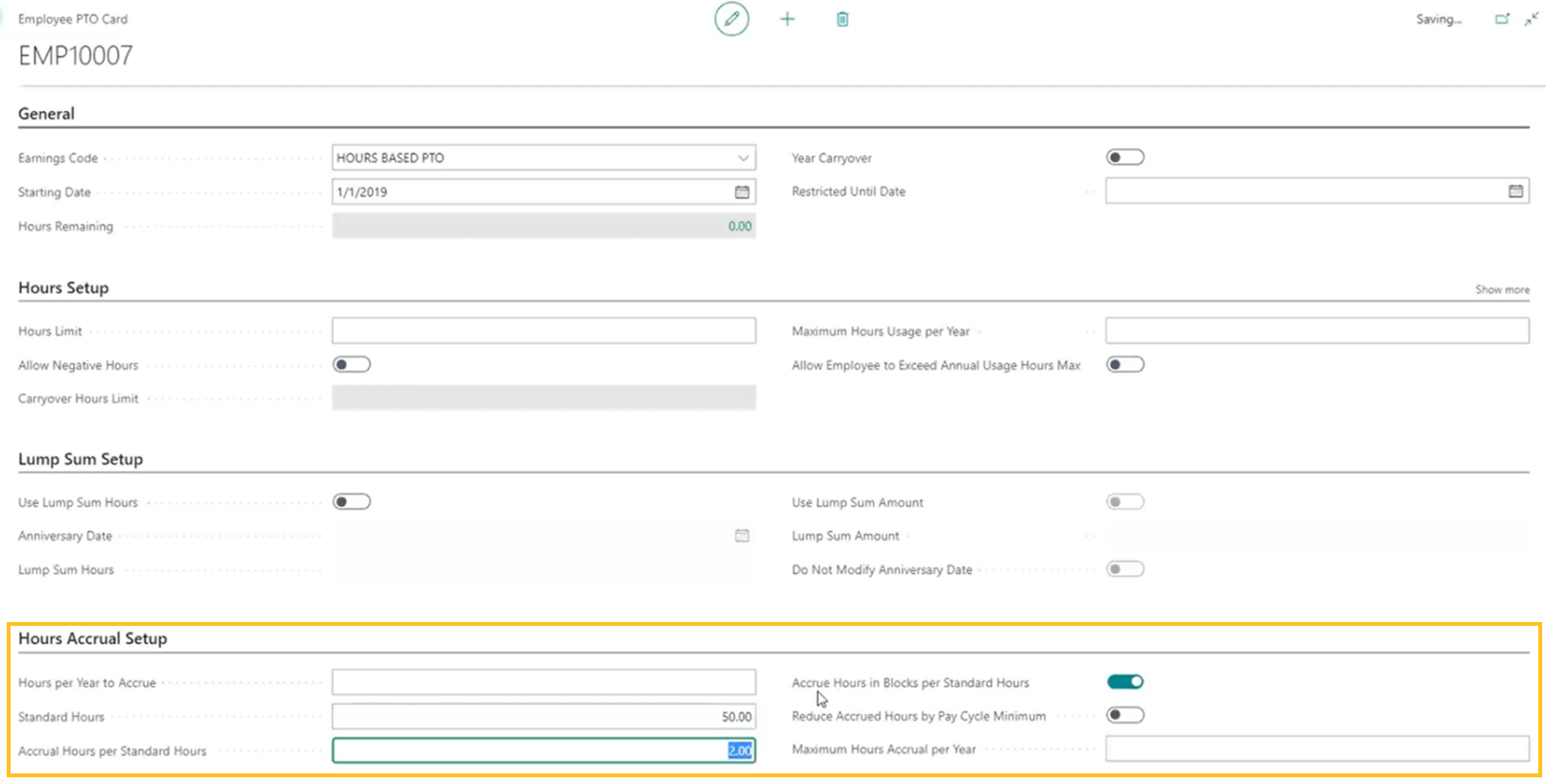This screenshot has height=784, width=1546.
Task: Click Show more in Hours Setup
Action: tap(1502, 289)
